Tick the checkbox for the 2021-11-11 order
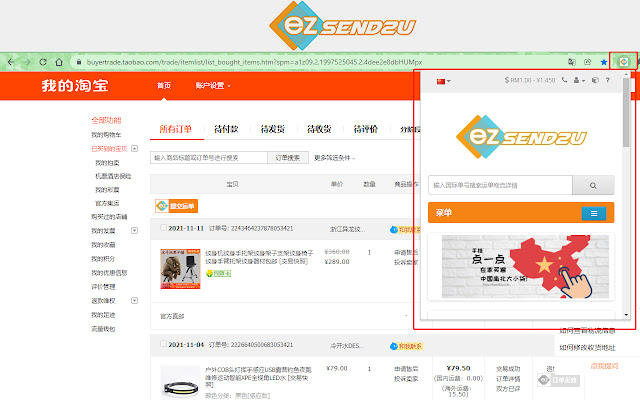 tap(163, 228)
